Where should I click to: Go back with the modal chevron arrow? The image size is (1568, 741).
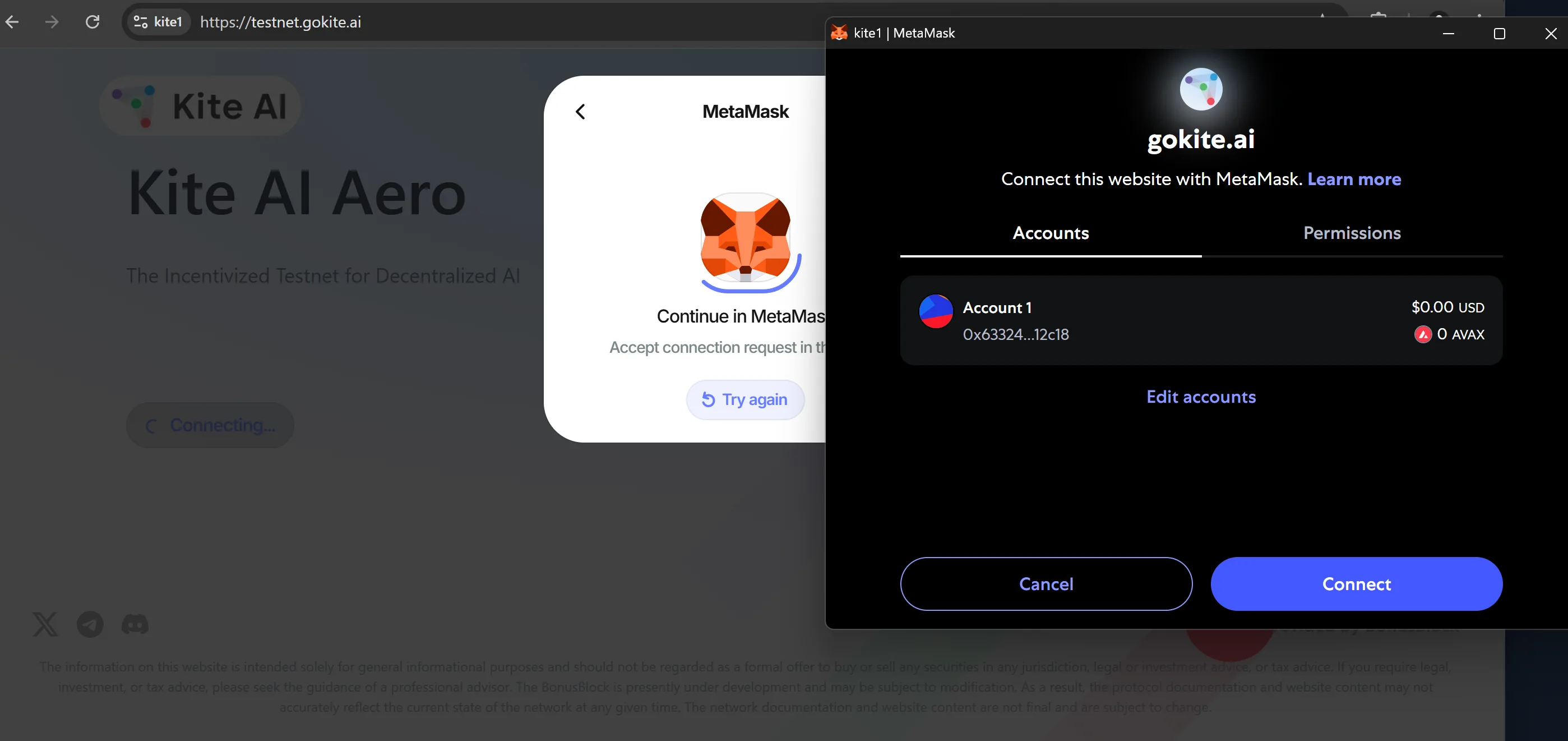tap(580, 112)
